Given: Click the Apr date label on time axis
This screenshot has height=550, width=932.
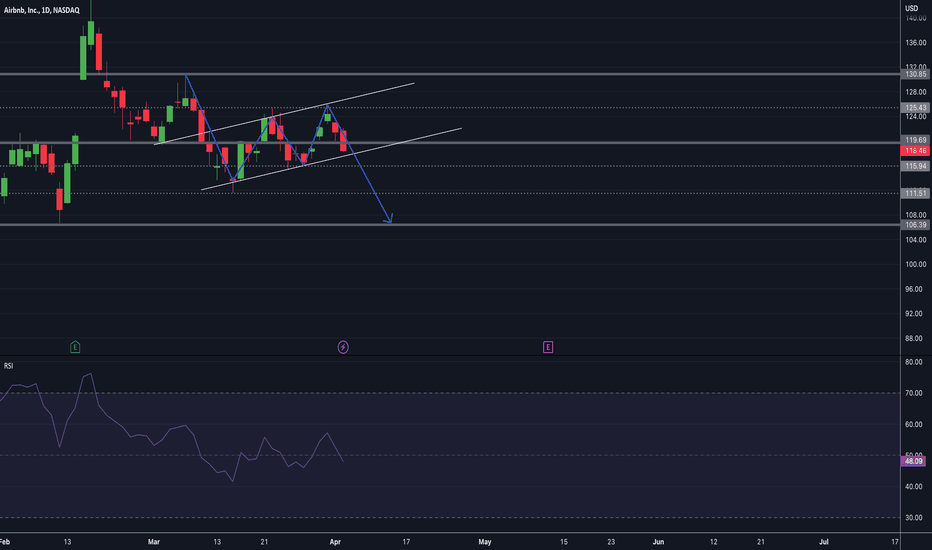Looking at the screenshot, I should point(335,542).
